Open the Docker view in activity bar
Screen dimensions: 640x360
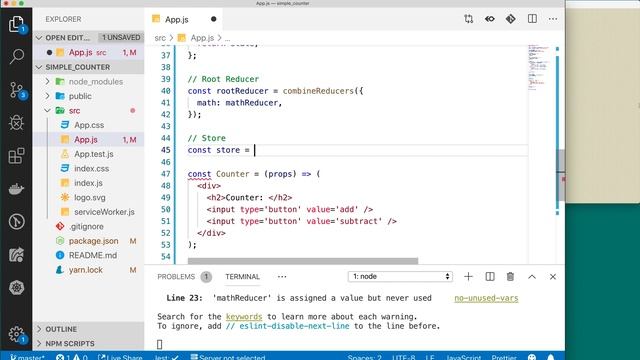(x=16, y=189)
